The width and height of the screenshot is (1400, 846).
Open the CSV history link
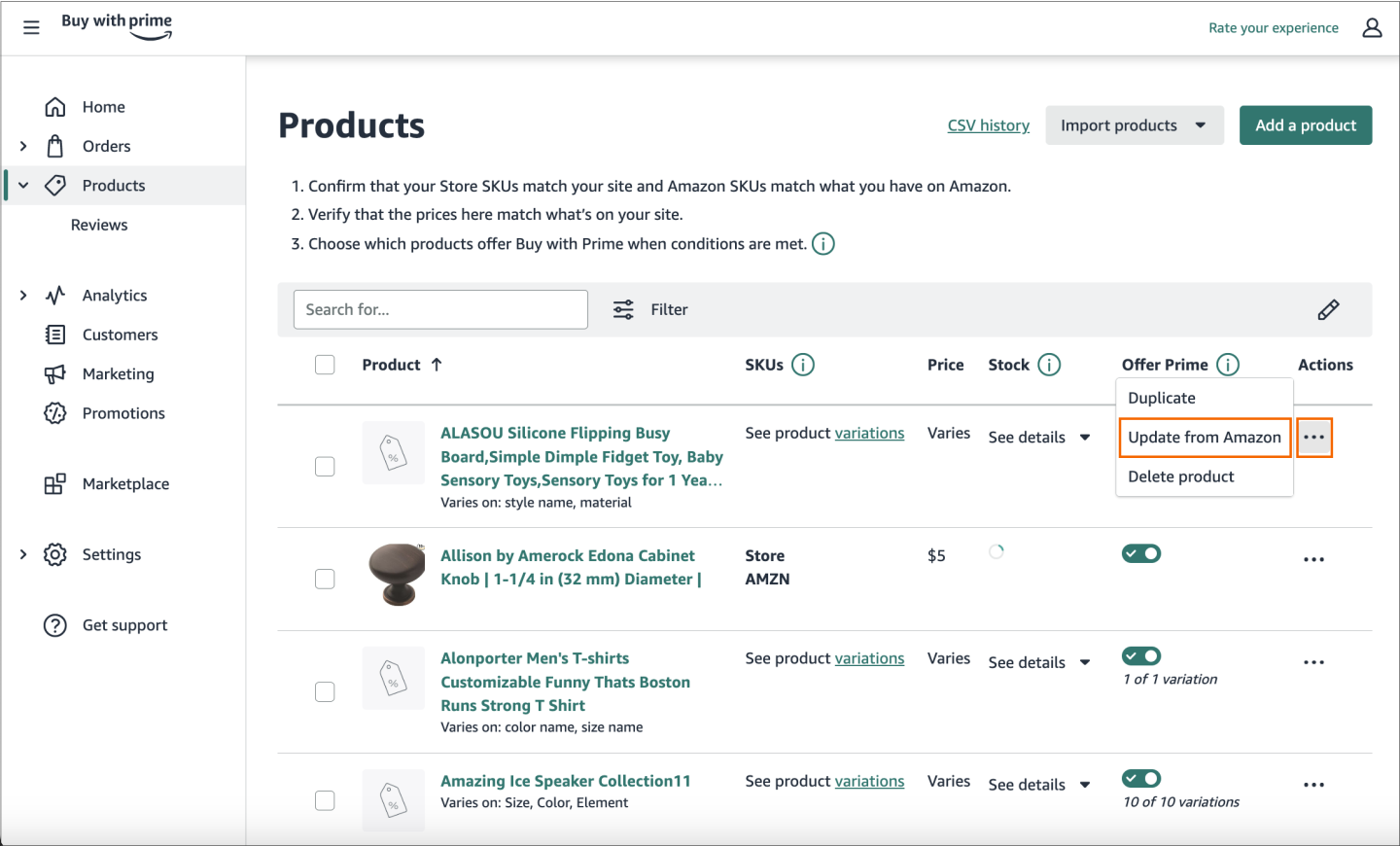coord(988,124)
